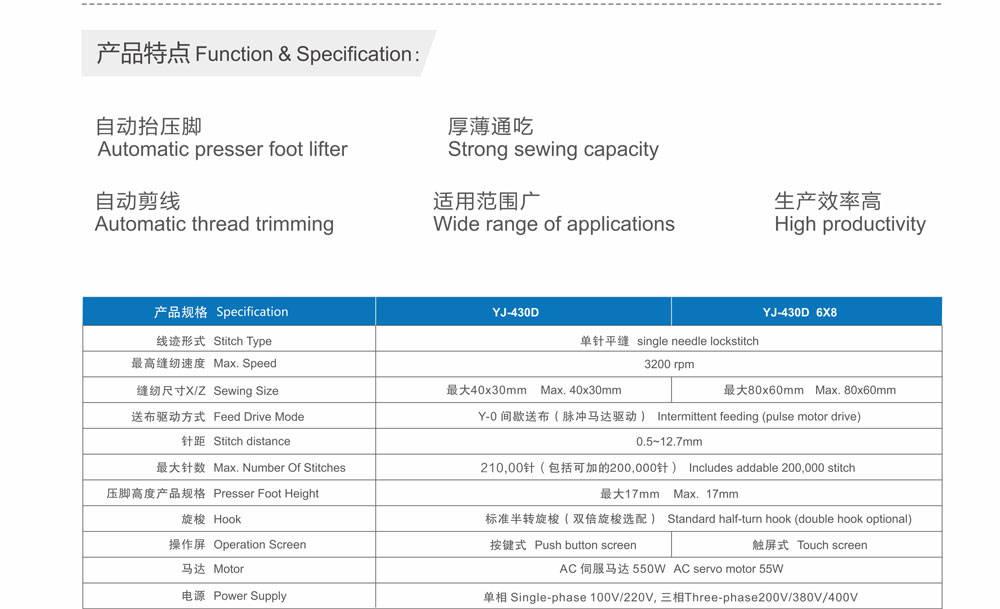This screenshot has width=1000, height=609.
Task: Click 'Presser Foot Height' row label
Action: (266, 494)
